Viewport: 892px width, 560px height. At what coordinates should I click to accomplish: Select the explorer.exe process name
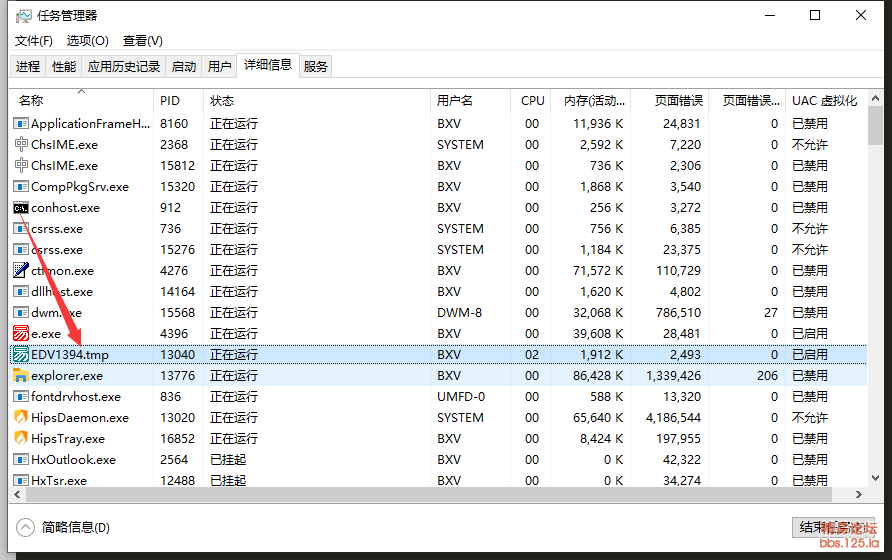(67, 376)
